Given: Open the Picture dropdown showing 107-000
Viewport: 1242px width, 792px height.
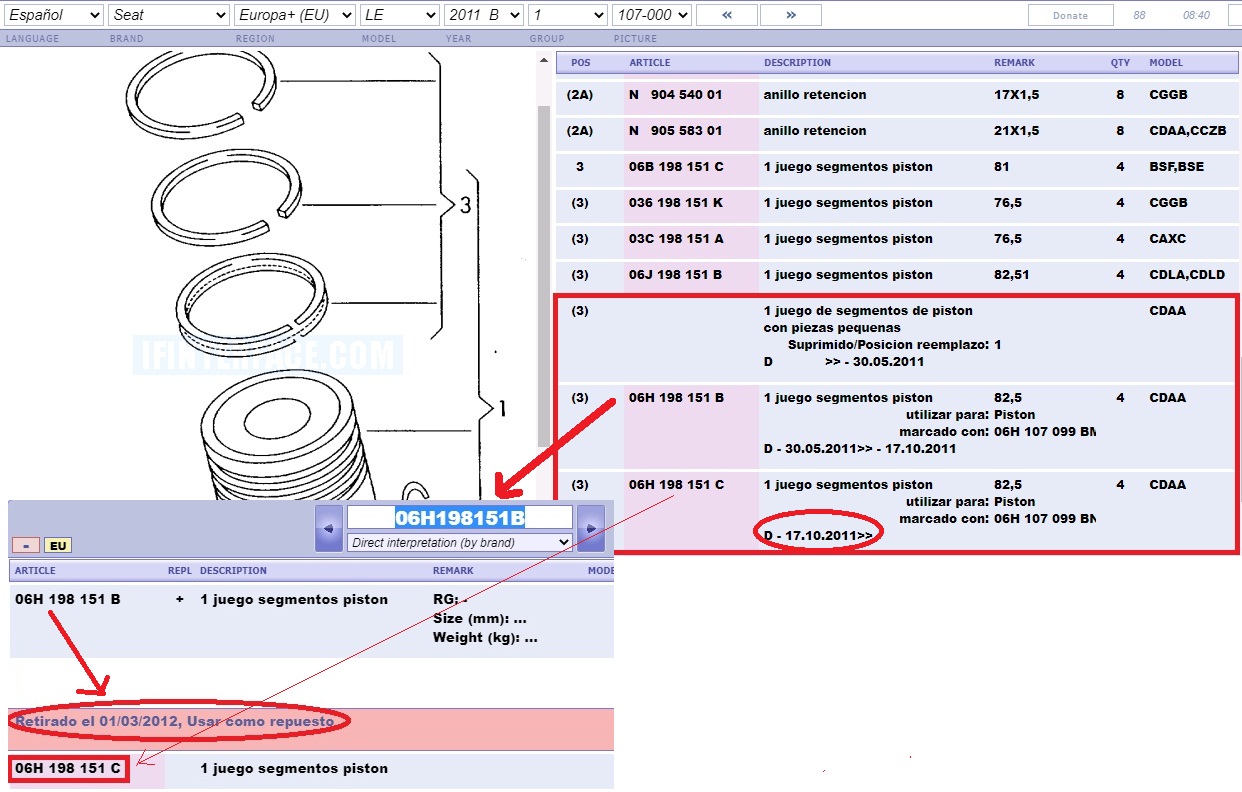Looking at the screenshot, I should [651, 15].
